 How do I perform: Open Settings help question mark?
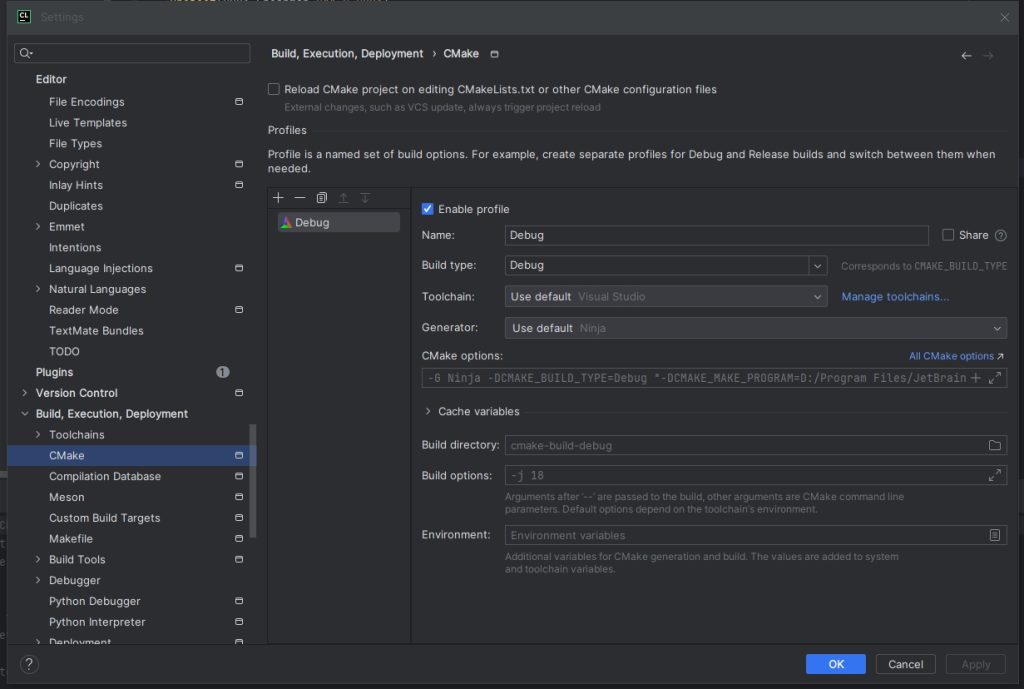pyautogui.click(x=29, y=664)
